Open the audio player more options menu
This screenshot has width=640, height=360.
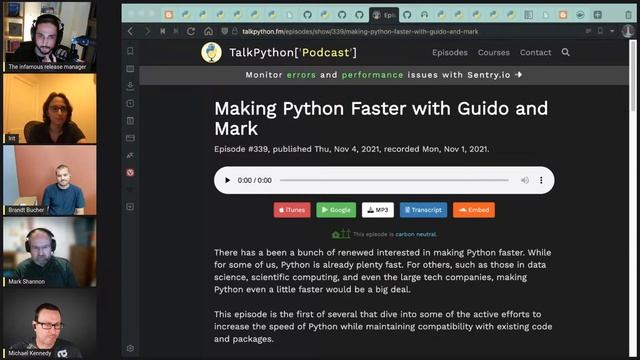click(x=541, y=180)
